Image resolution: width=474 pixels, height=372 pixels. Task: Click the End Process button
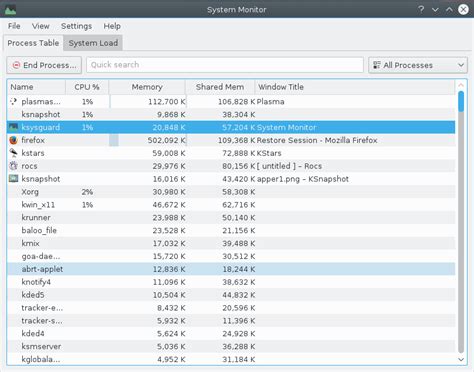click(x=44, y=65)
